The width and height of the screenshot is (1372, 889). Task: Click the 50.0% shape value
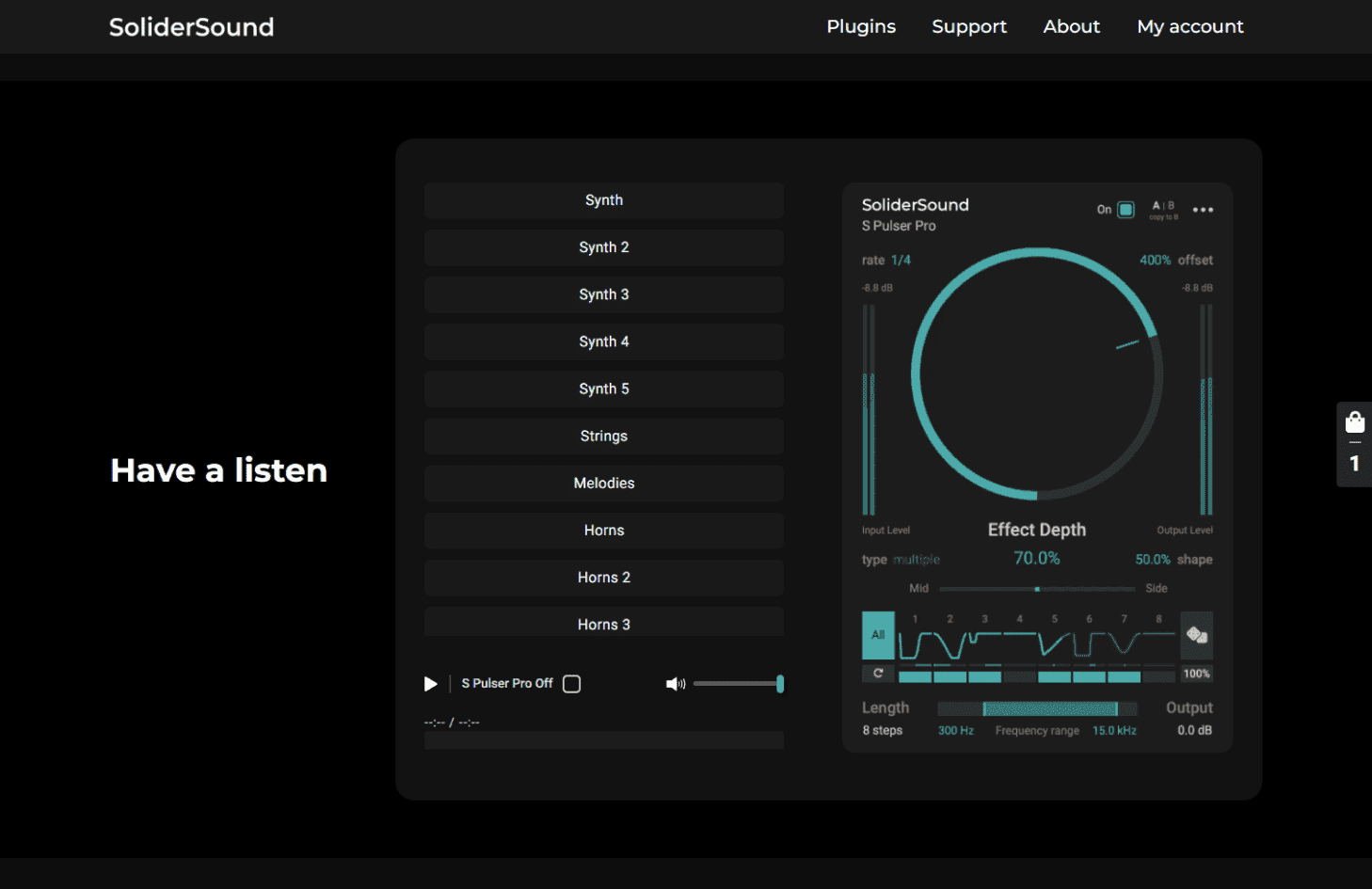tap(1152, 560)
